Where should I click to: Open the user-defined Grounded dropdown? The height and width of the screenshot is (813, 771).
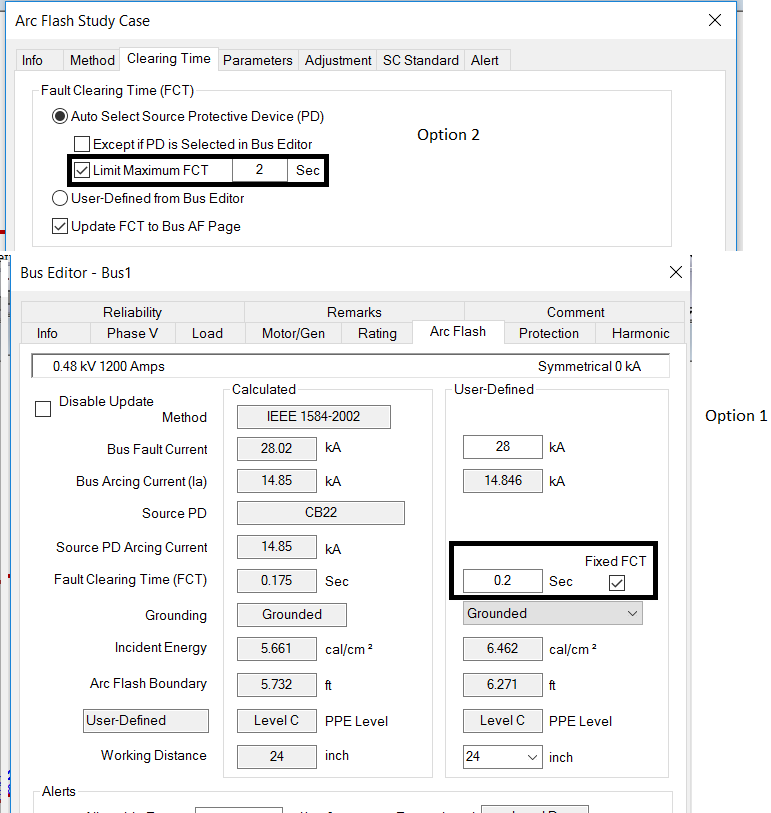click(x=553, y=614)
